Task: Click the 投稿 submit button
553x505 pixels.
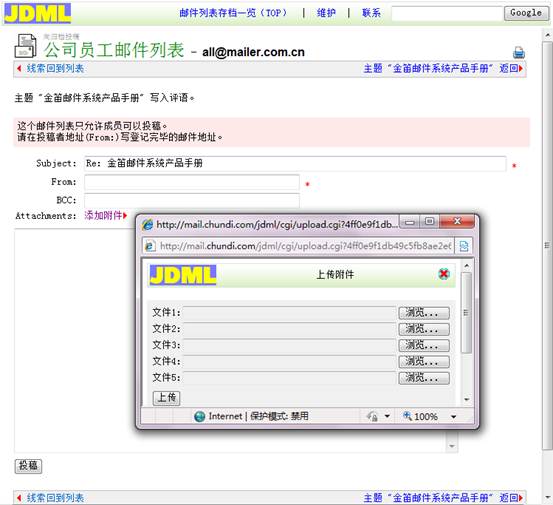Action: [x=28, y=466]
